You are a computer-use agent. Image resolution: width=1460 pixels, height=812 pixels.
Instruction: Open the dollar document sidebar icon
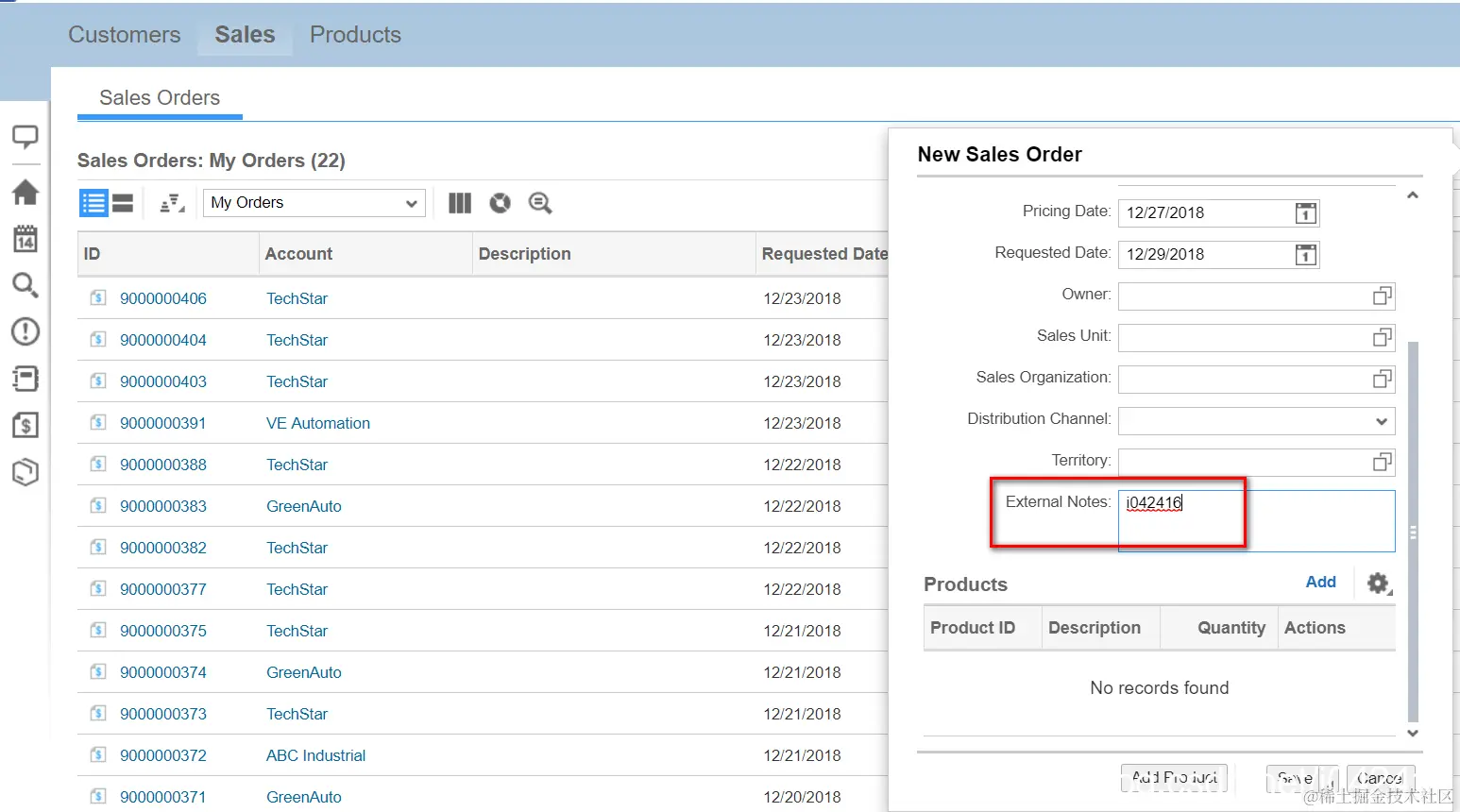[x=25, y=425]
